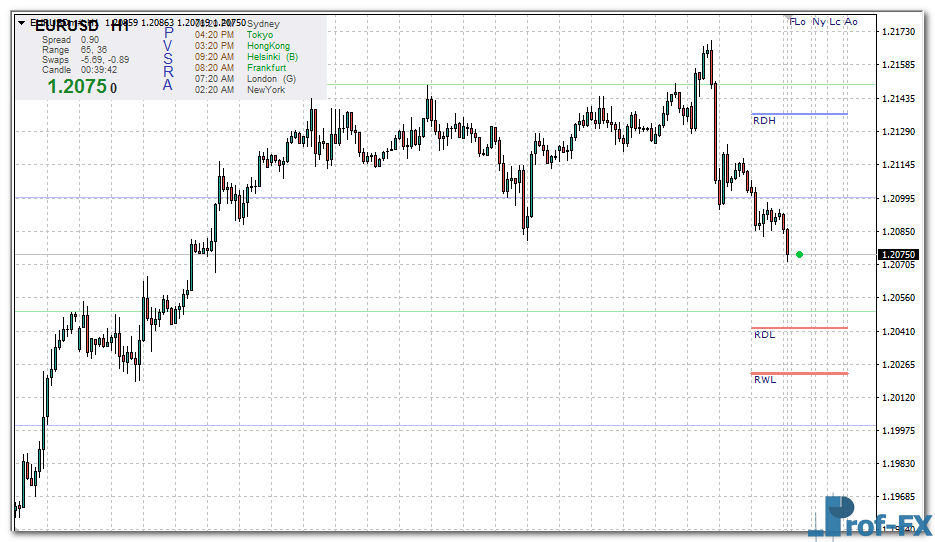Click the black 1.20750 price tag
The height and width of the screenshot is (542, 935).
coord(898,255)
